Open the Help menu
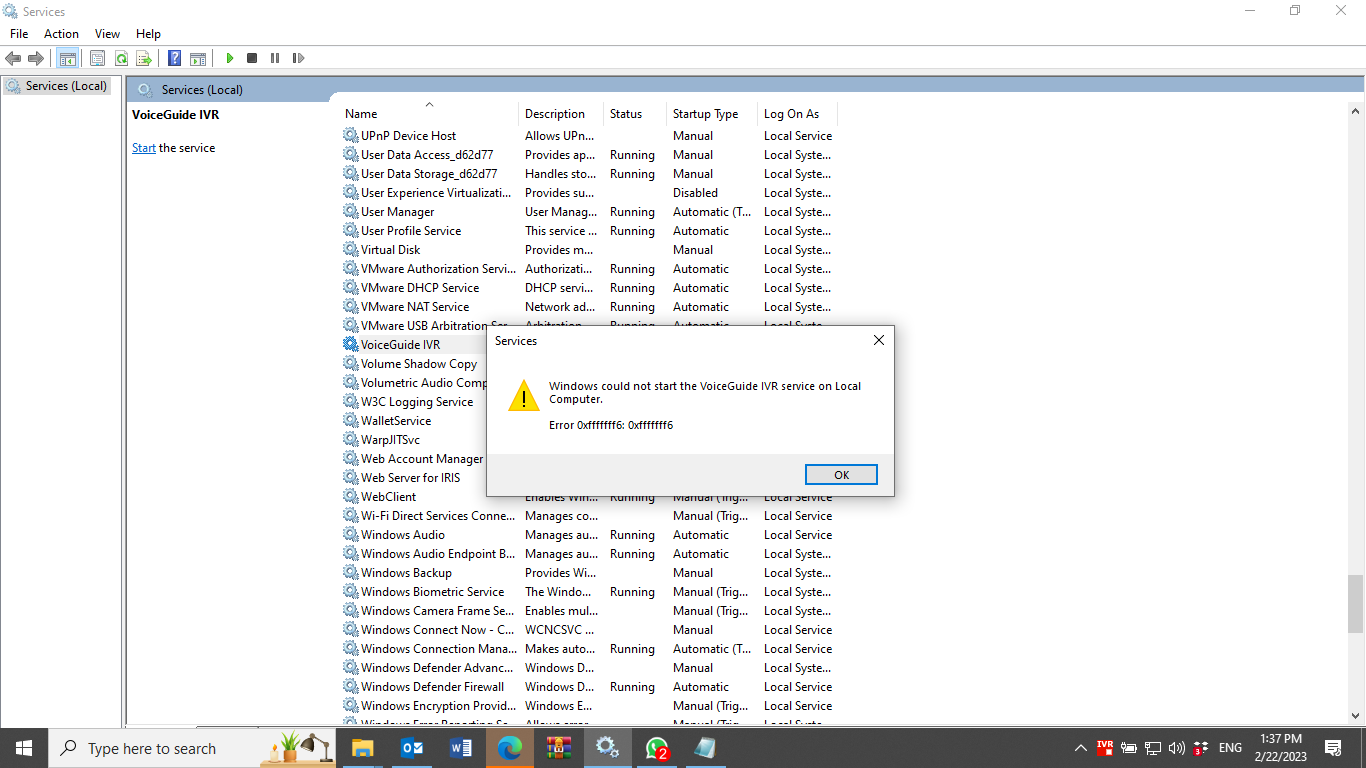Screen dimensions: 1366x768 coord(148,33)
